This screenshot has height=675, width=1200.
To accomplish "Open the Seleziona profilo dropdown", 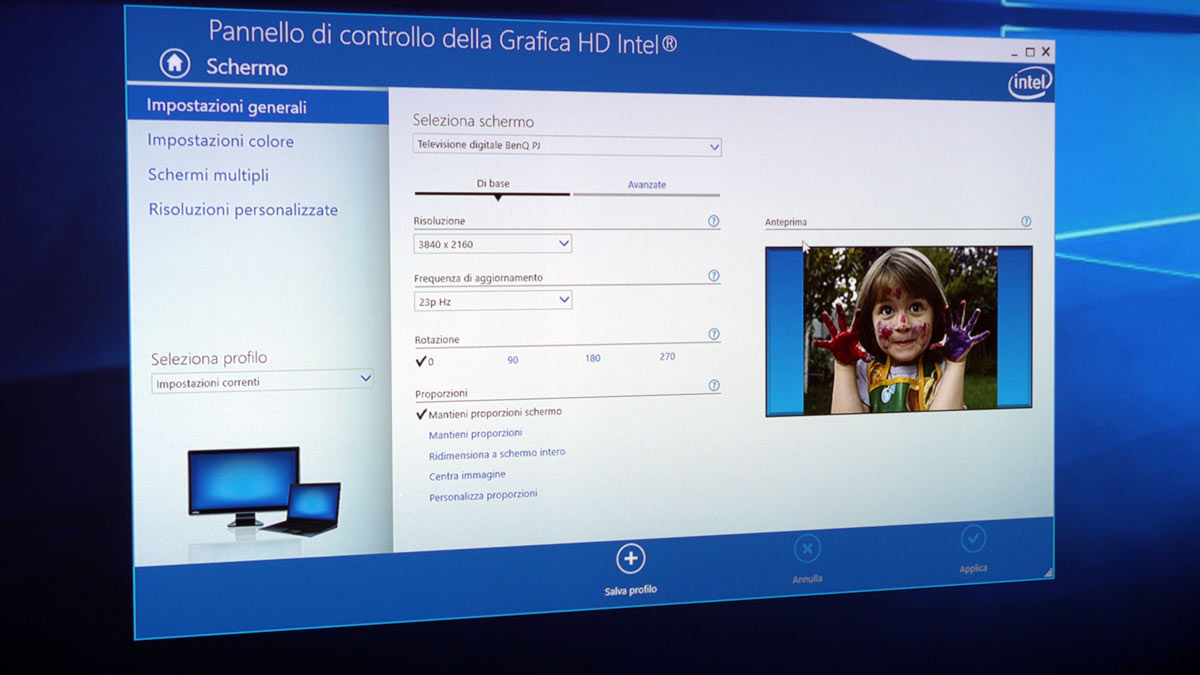I will [262, 381].
